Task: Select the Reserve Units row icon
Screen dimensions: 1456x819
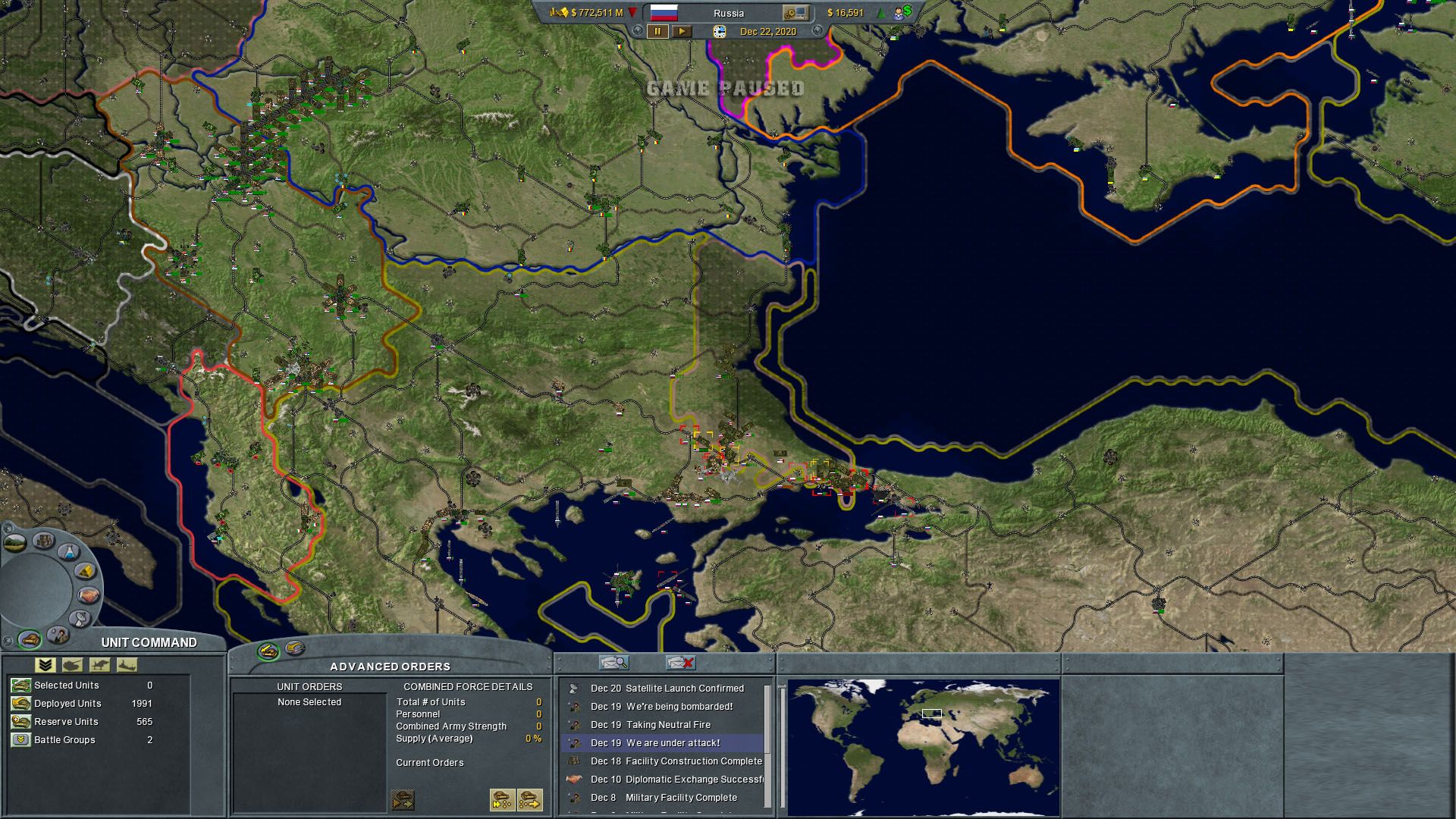Action: pyautogui.click(x=20, y=721)
